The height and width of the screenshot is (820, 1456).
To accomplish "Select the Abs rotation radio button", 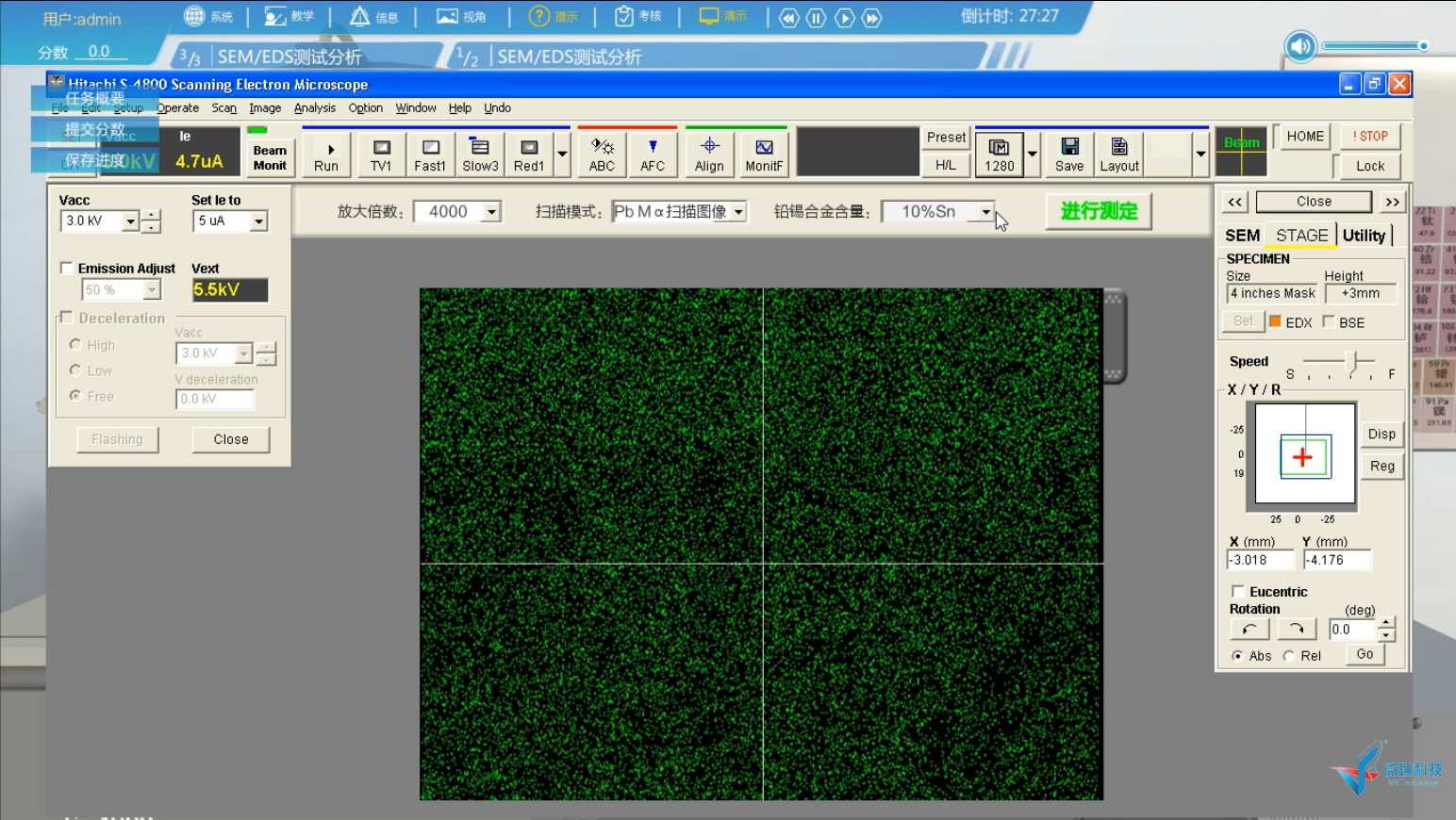I will [1237, 656].
